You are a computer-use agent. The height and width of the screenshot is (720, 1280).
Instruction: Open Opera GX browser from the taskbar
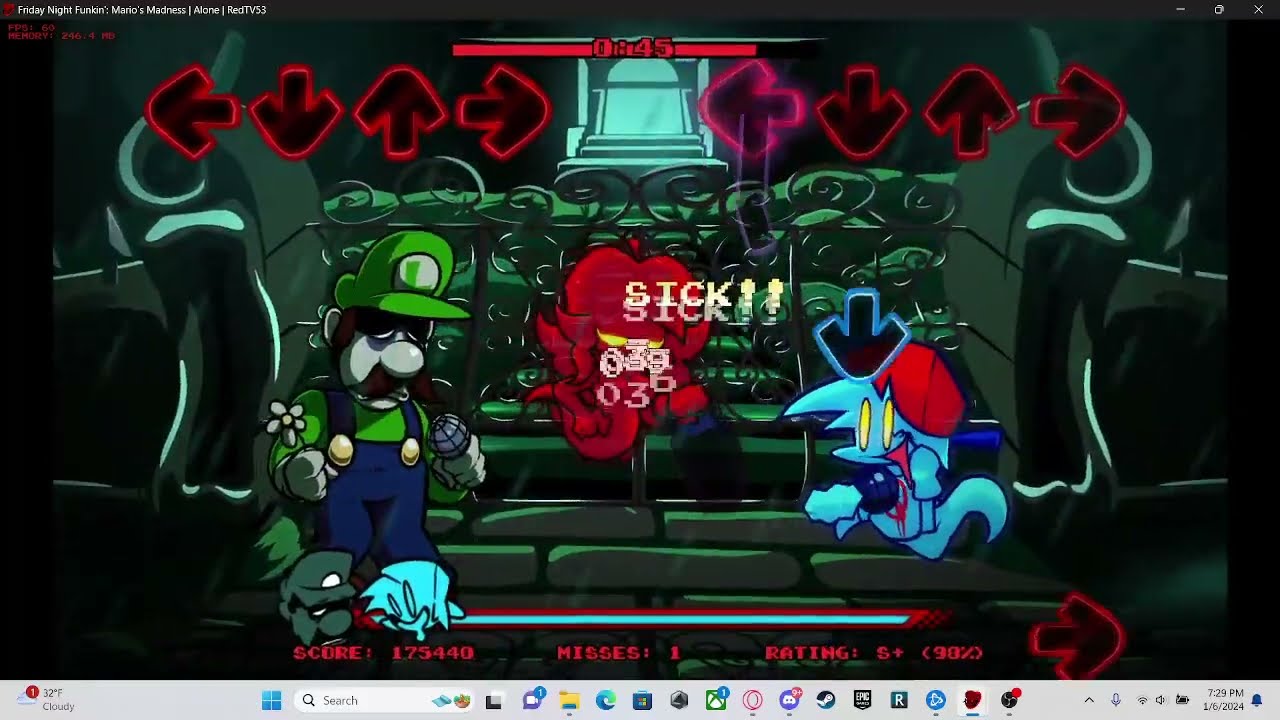(753, 701)
